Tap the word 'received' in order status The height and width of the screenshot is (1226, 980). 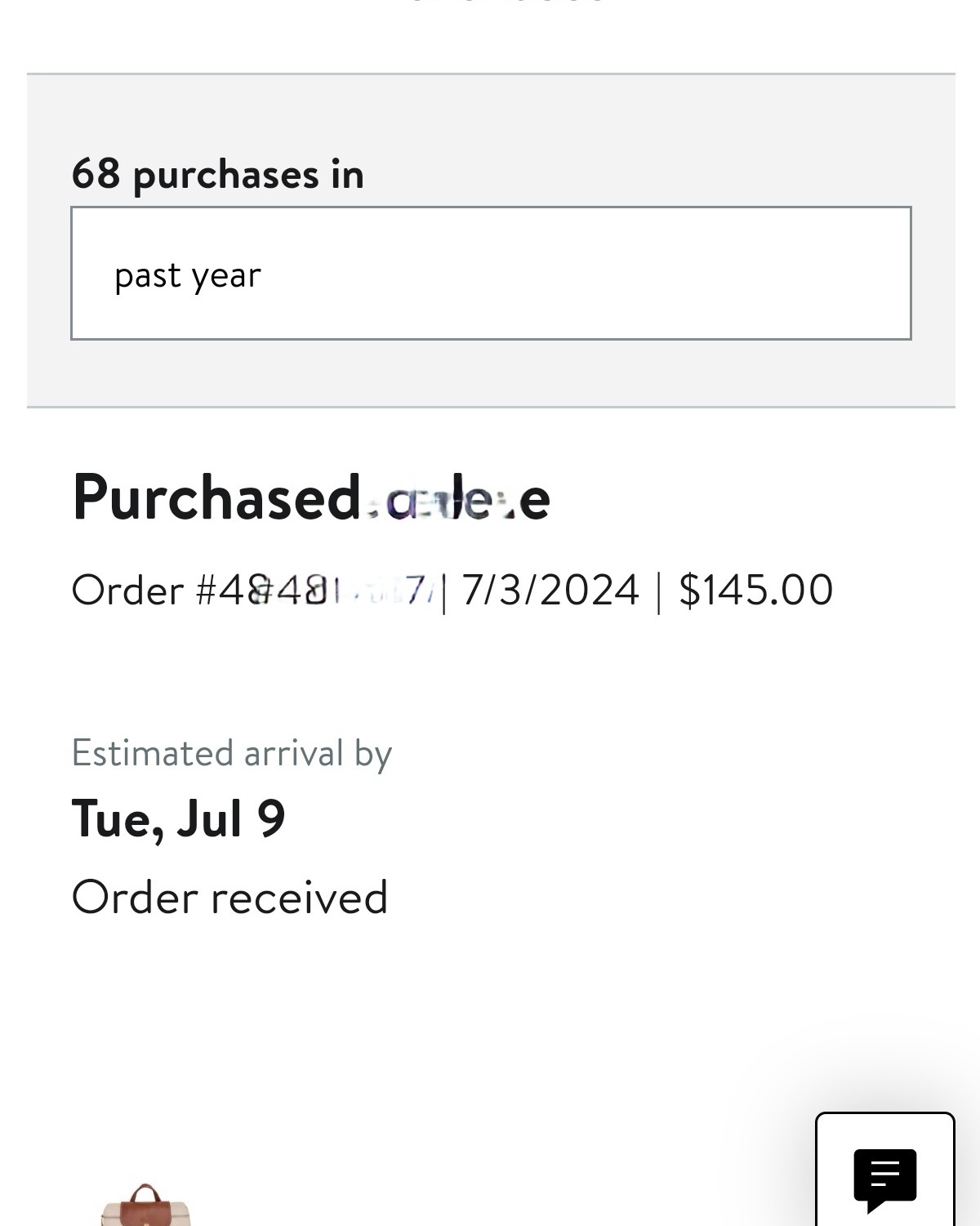(x=299, y=898)
